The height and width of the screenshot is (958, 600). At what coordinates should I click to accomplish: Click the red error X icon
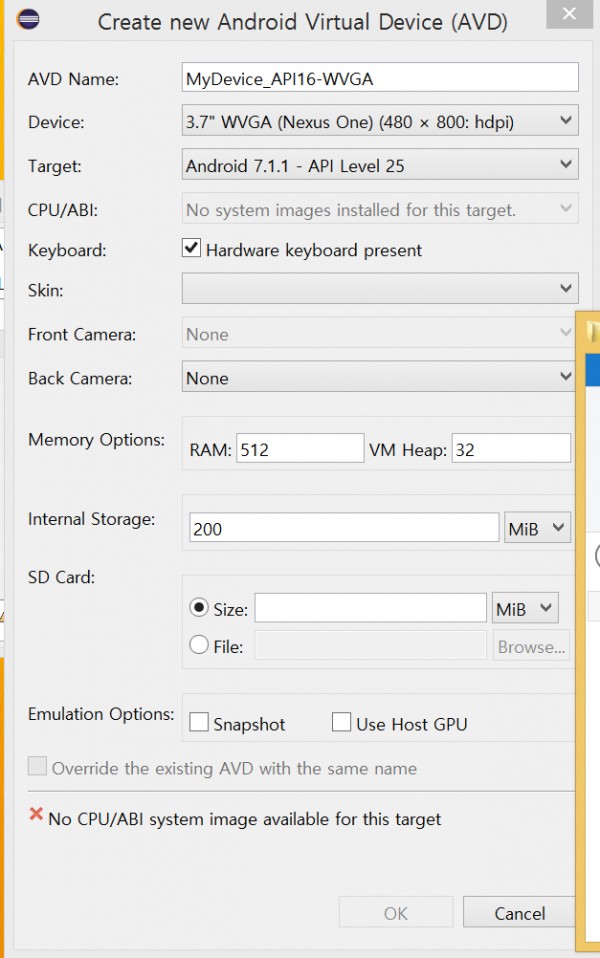click(36, 814)
